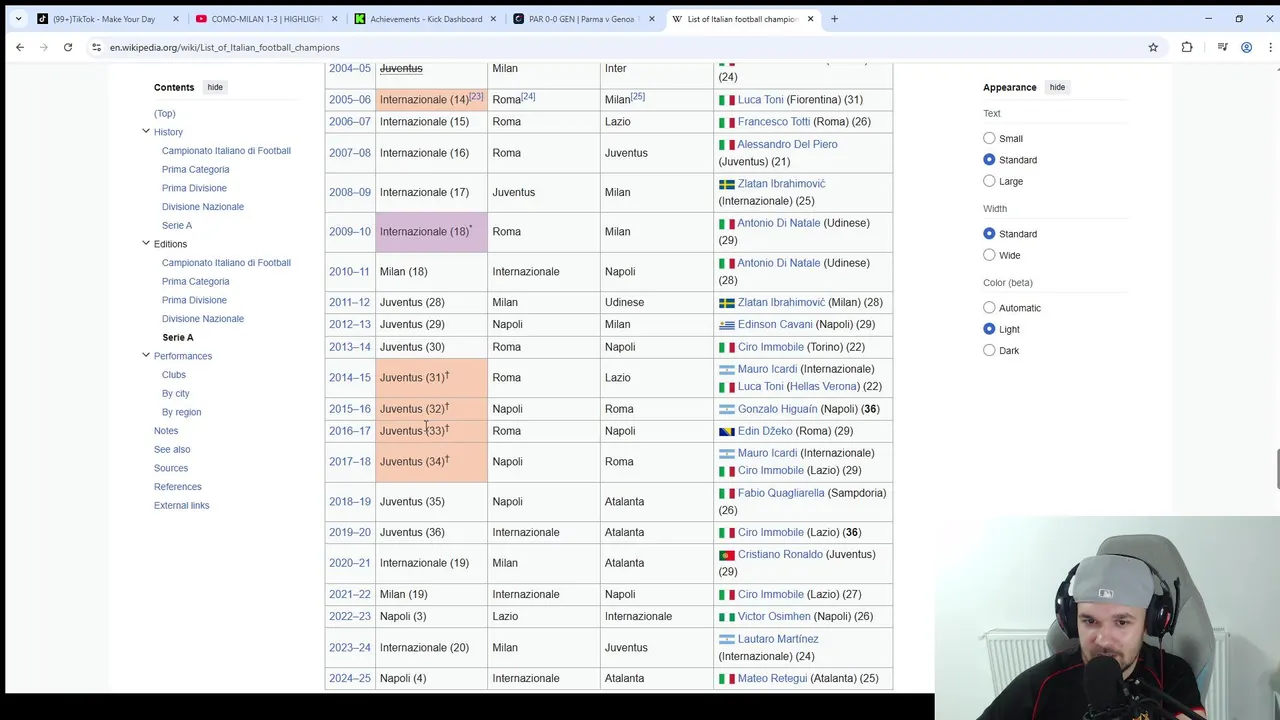Click the Sweden flag beside Ibrahimović (Milan)
Screen dimensions: 1280x720
(727, 303)
